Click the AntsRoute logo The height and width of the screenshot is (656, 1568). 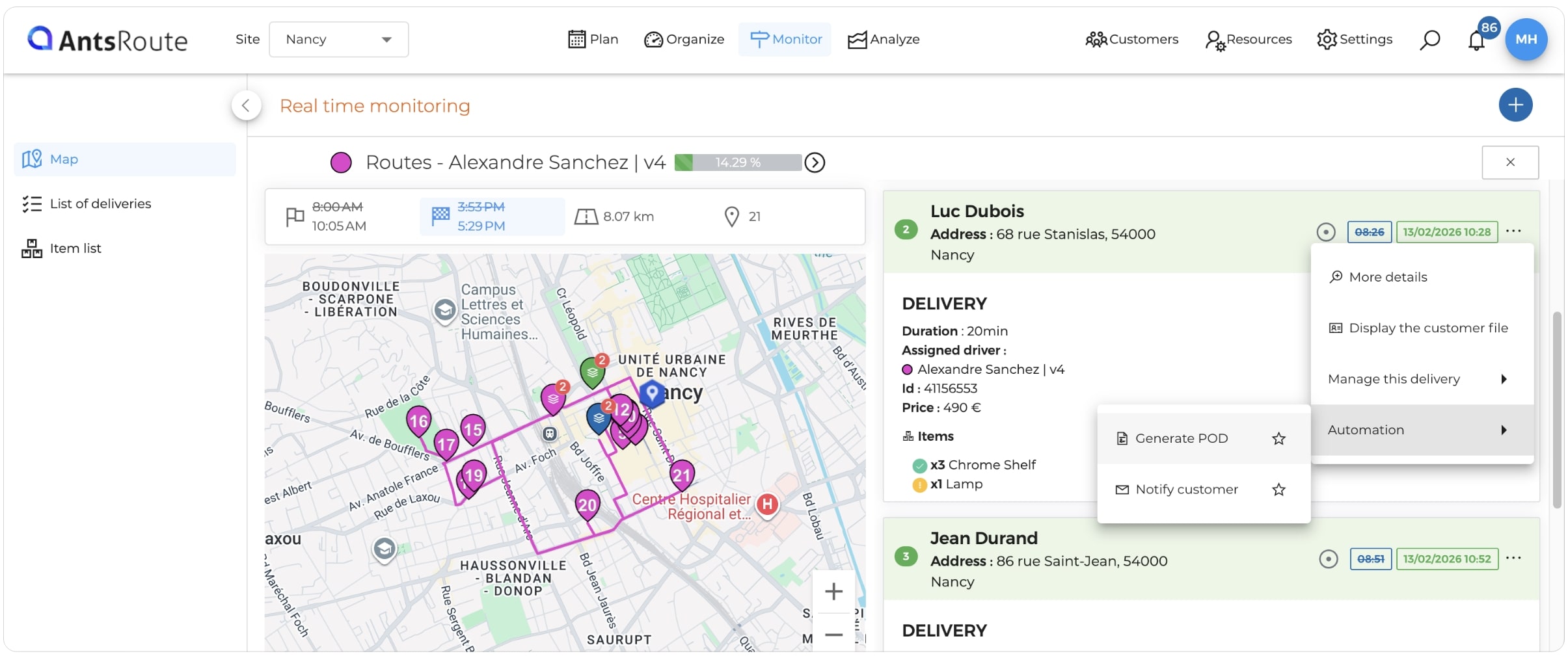pyautogui.click(x=107, y=40)
